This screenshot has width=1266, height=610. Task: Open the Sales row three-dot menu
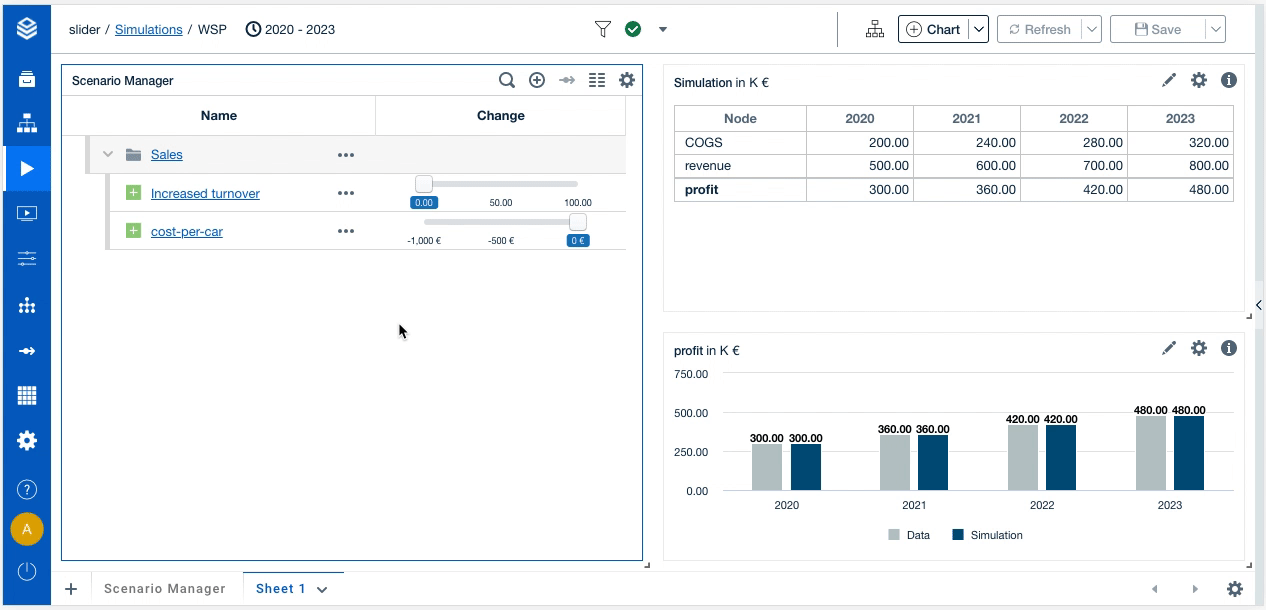(346, 155)
